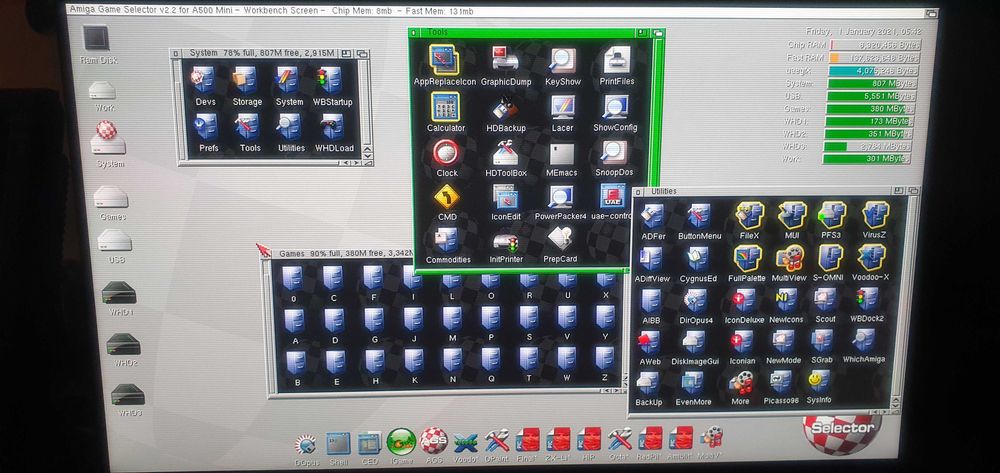The height and width of the screenshot is (473, 1000).
Task: Launch GraphicDump in Tools window
Action: click(505, 60)
